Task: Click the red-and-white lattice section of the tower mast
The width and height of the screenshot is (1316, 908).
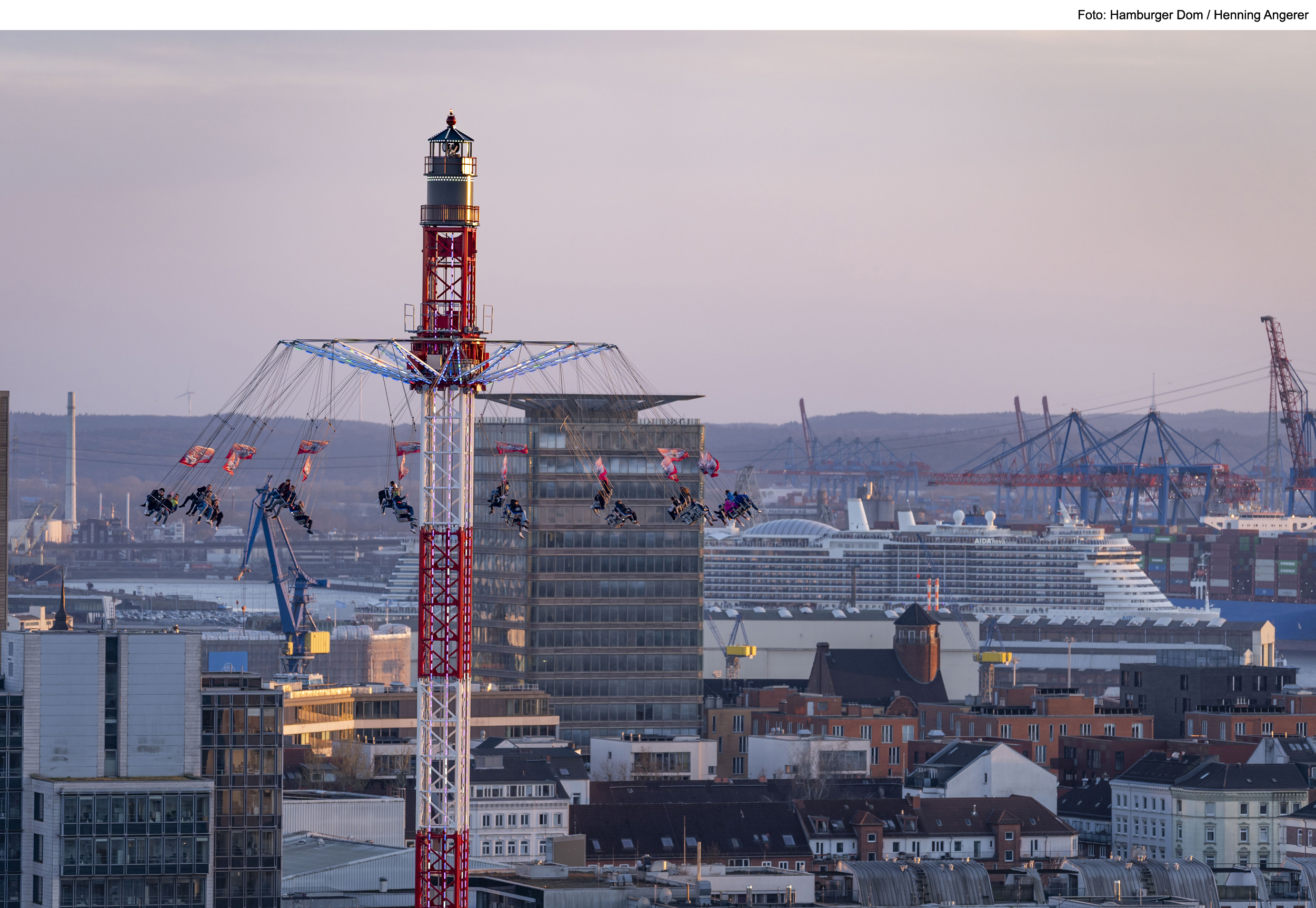Action: [445, 603]
